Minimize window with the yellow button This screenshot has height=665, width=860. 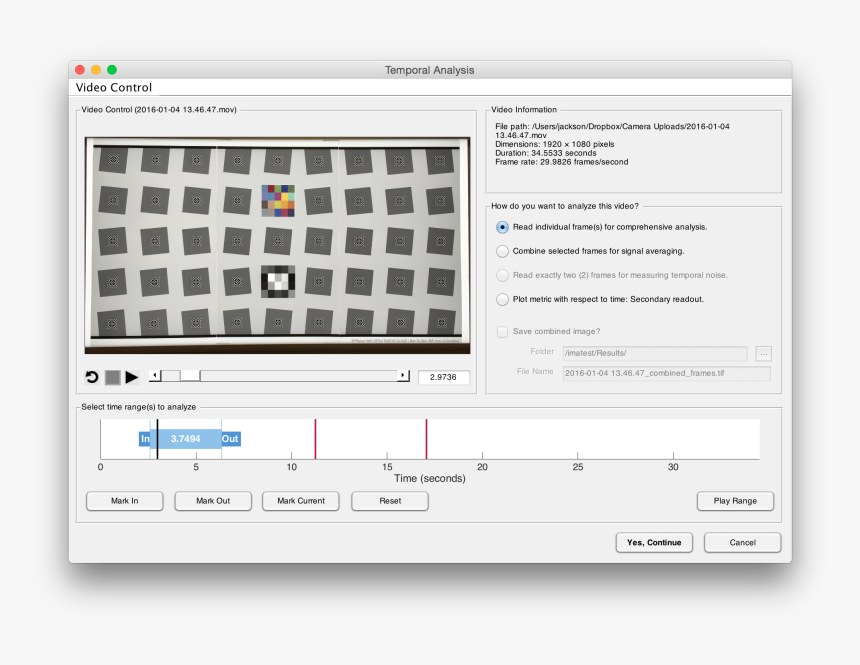96,70
